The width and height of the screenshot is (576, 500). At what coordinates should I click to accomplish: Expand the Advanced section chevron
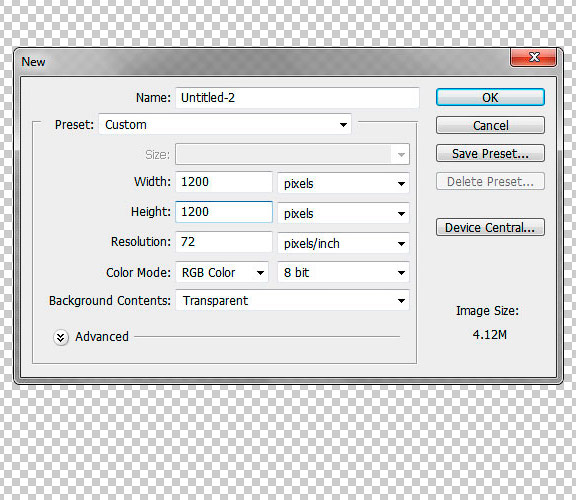(61, 337)
